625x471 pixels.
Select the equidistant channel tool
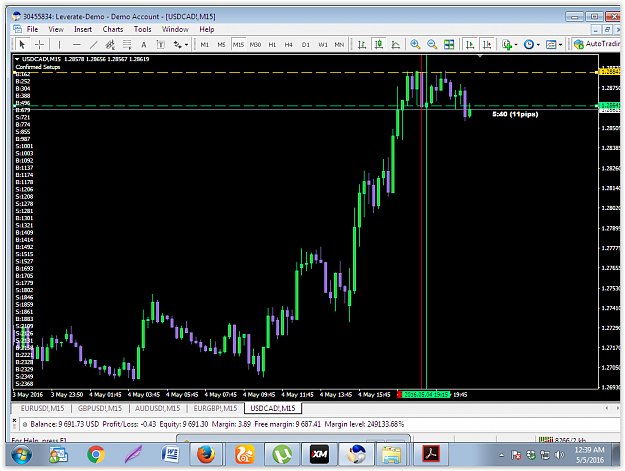pos(110,44)
